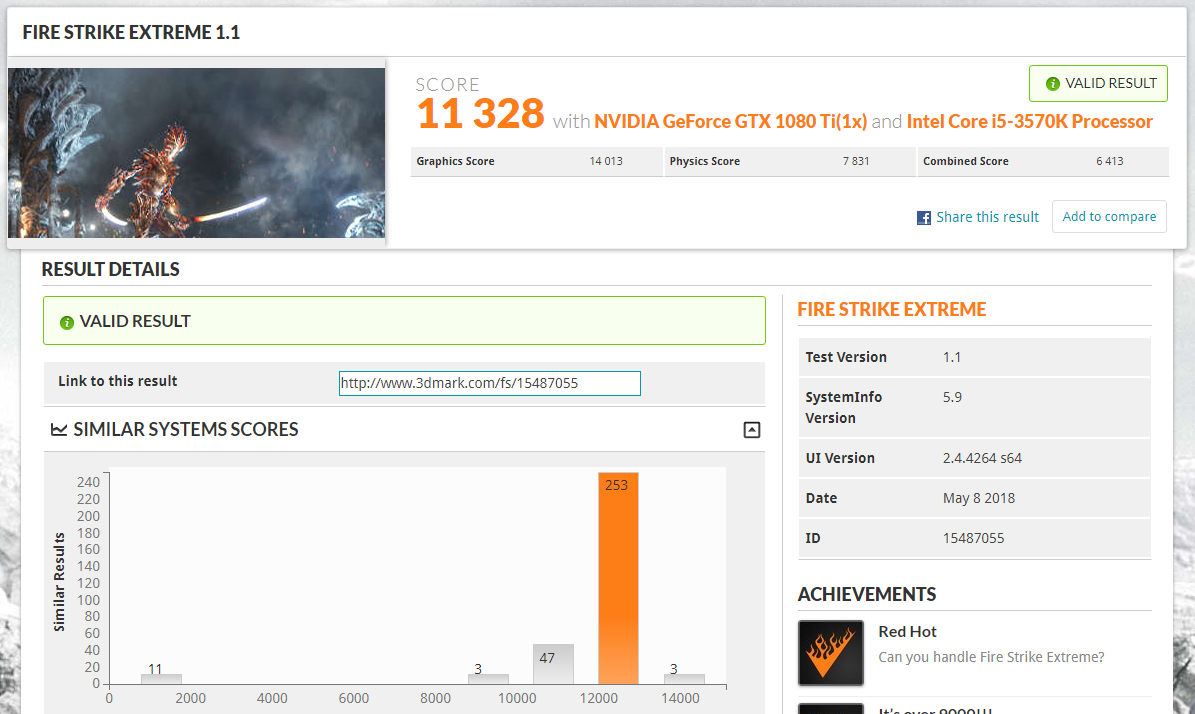
Task: Click the info icon in the Result Details banner
Action: pos(67,322)
